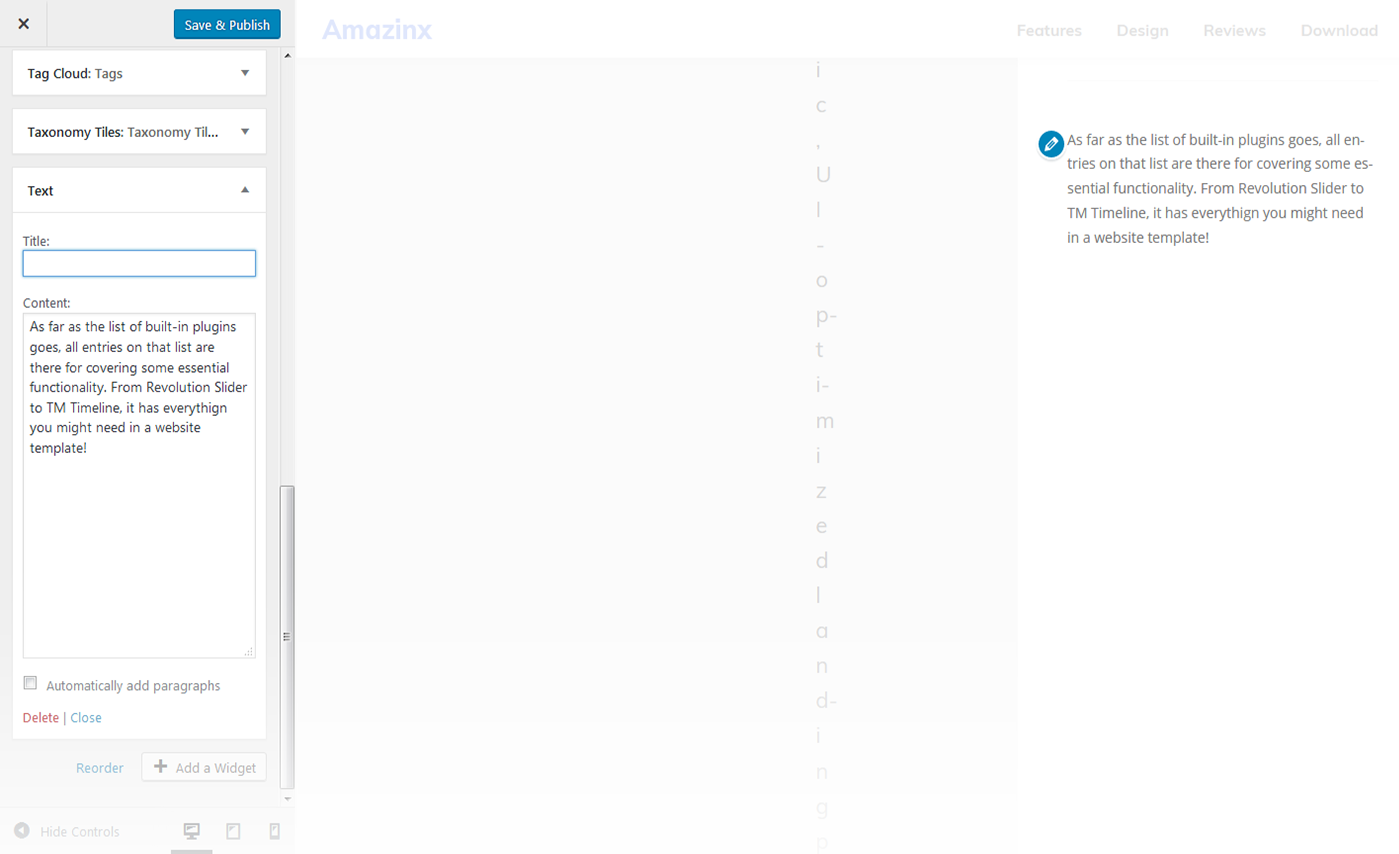
Task: Switch to desktop preview device icon
Action: [x=192, y=831]
